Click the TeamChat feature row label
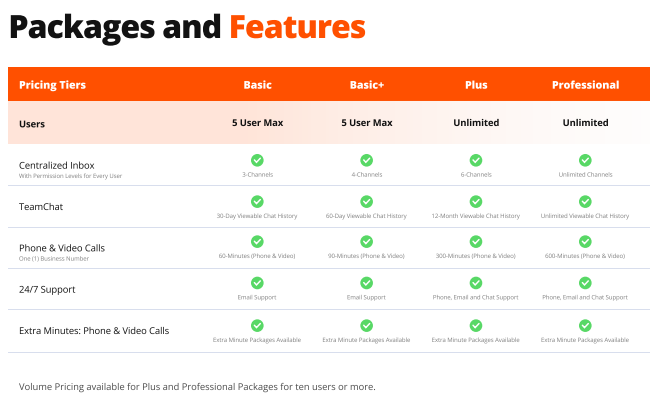665x409 pixels. (41, 207)
